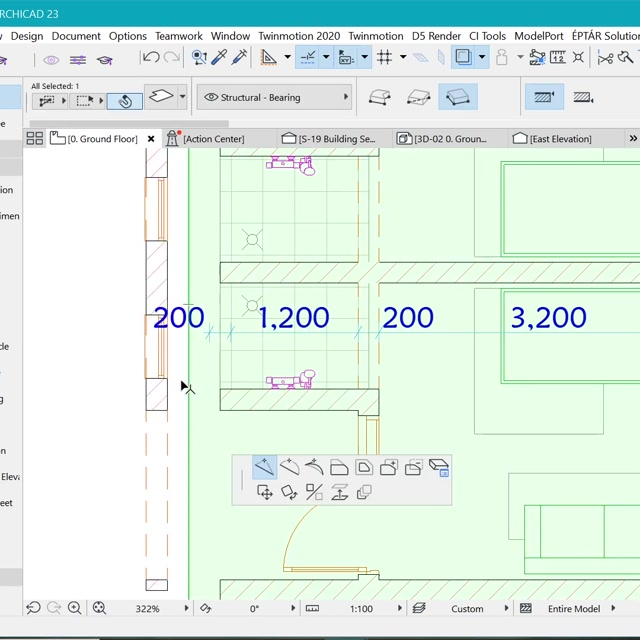Click the Undo arrow in the toolbar
Screen dimensions: 640x640
pyautogui.click(x=151, y=58)
